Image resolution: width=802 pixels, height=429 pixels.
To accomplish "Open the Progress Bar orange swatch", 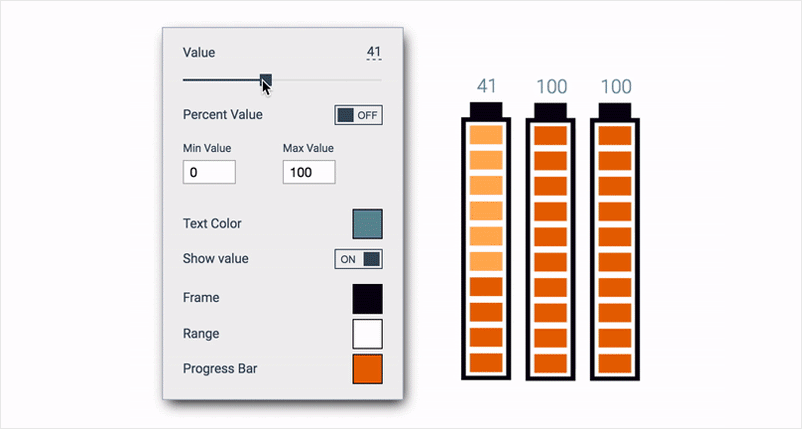I will tap(367, 369).
